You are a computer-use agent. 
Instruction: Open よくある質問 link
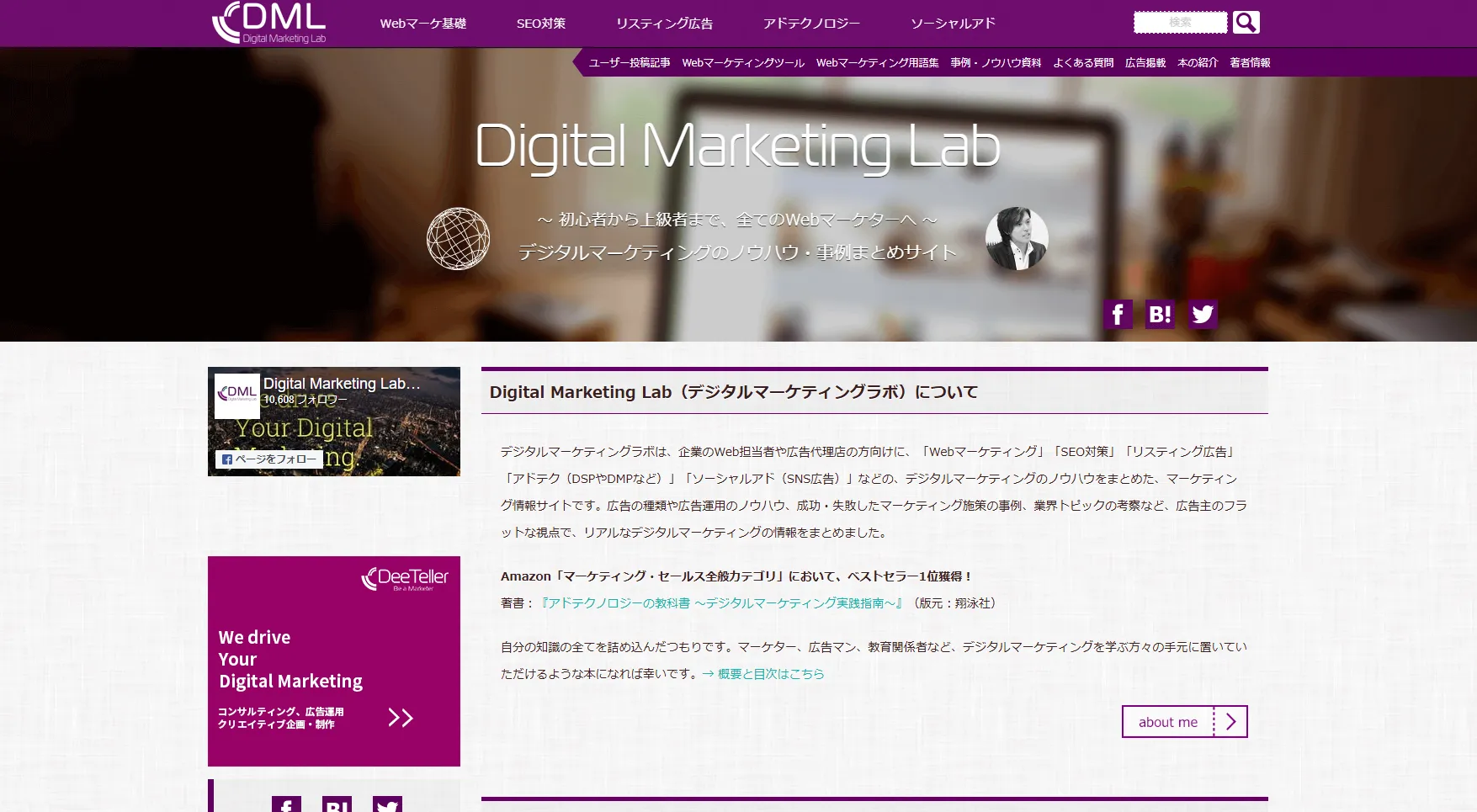(1083, 62)
